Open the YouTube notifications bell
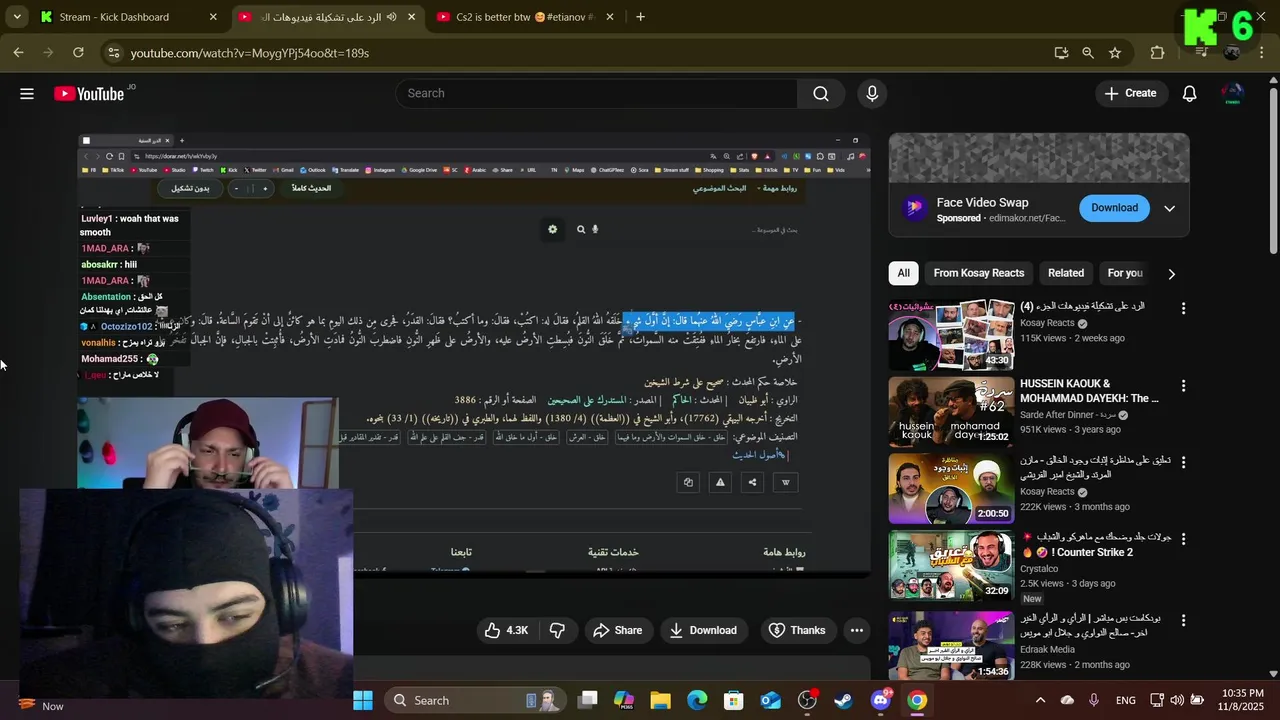 pos(1189,93)
